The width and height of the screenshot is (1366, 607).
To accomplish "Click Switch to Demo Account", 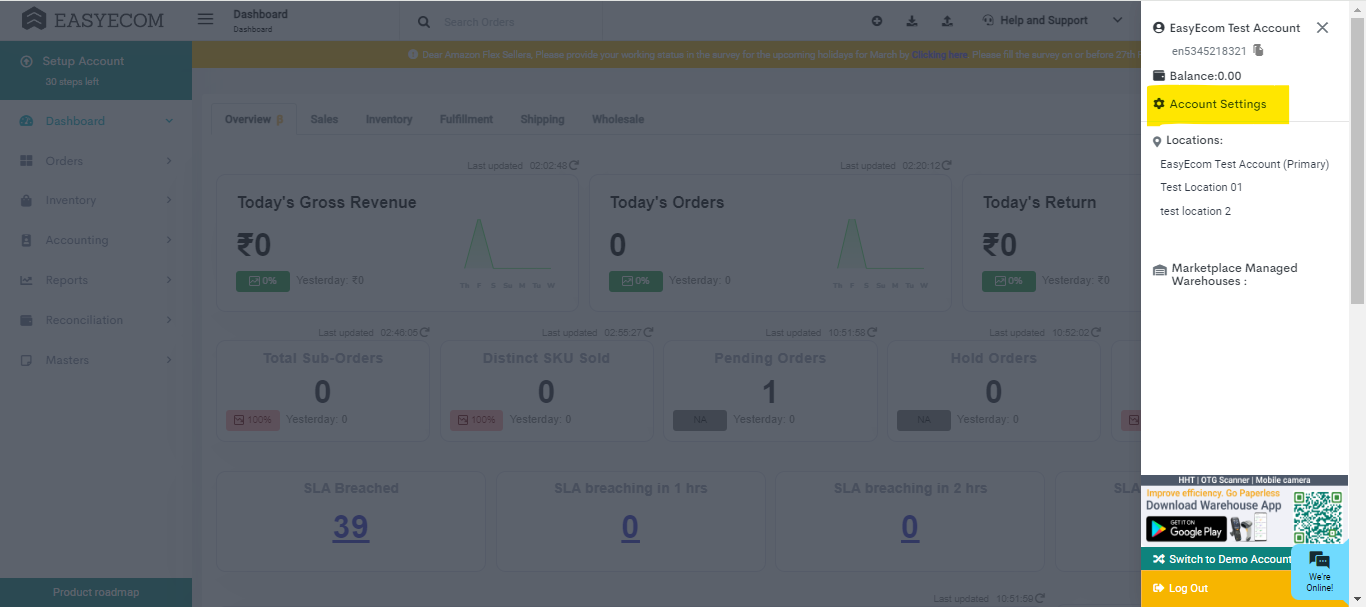I will click(1222, 559).
